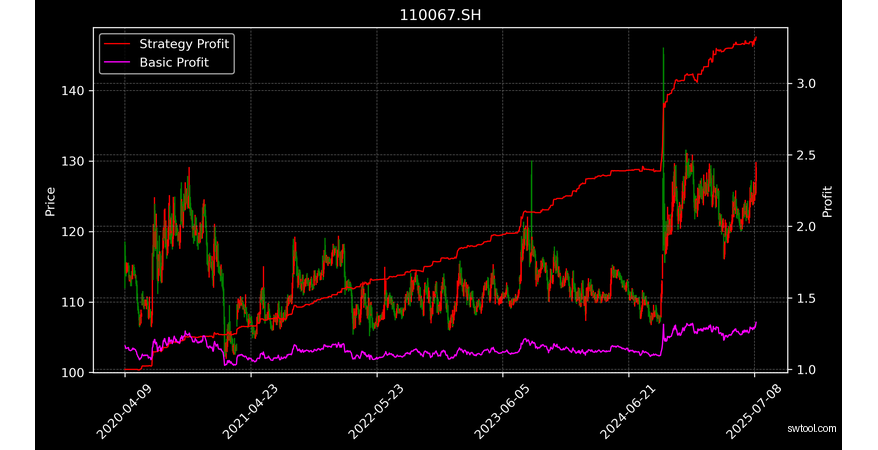The width and height of the screenshot is (878, 450).
Task: Click the Price axis label
Action: click(50, 201)
